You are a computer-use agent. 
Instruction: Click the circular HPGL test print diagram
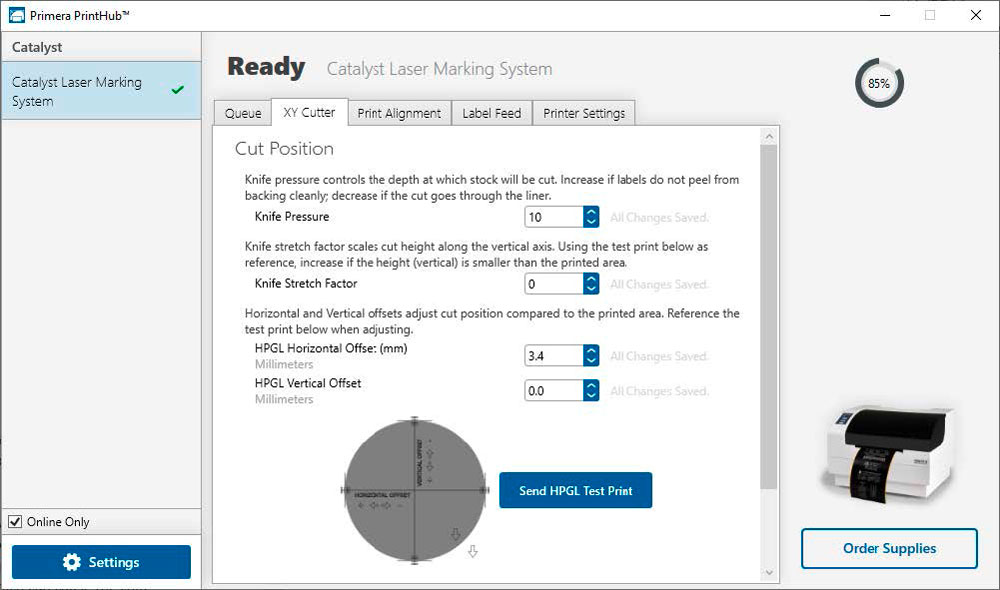pyautogui.click(x=415, y=490)
